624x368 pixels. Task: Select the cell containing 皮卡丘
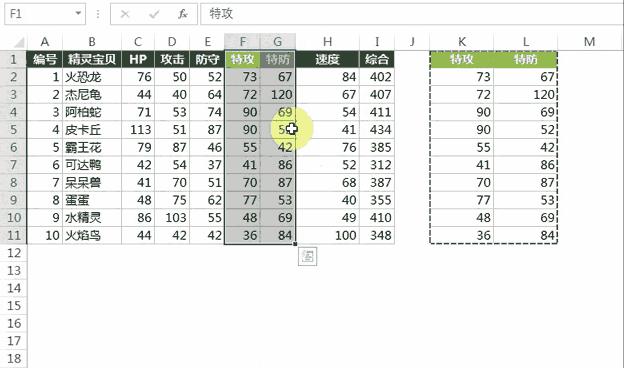coord(92,130)
